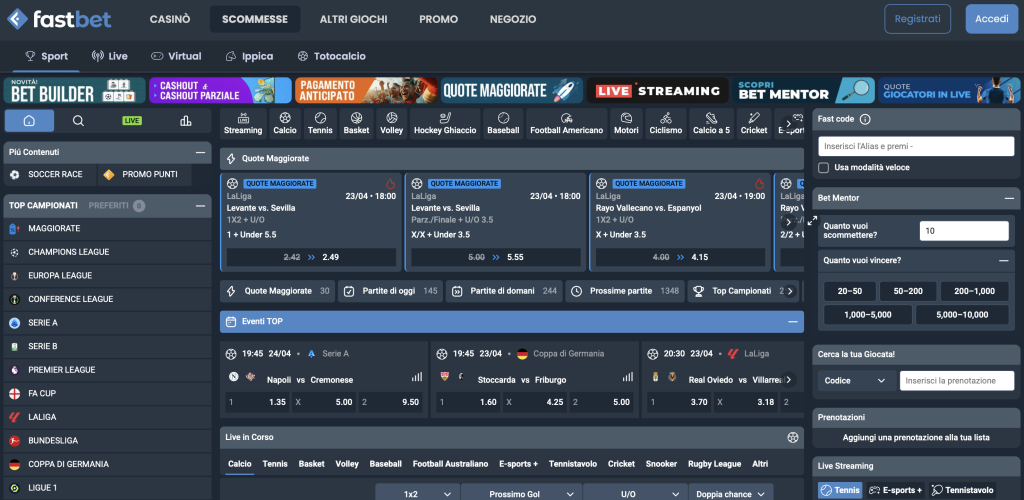
Task: Open the Doppia chance dropdown
Action: [x=731, y=494]
